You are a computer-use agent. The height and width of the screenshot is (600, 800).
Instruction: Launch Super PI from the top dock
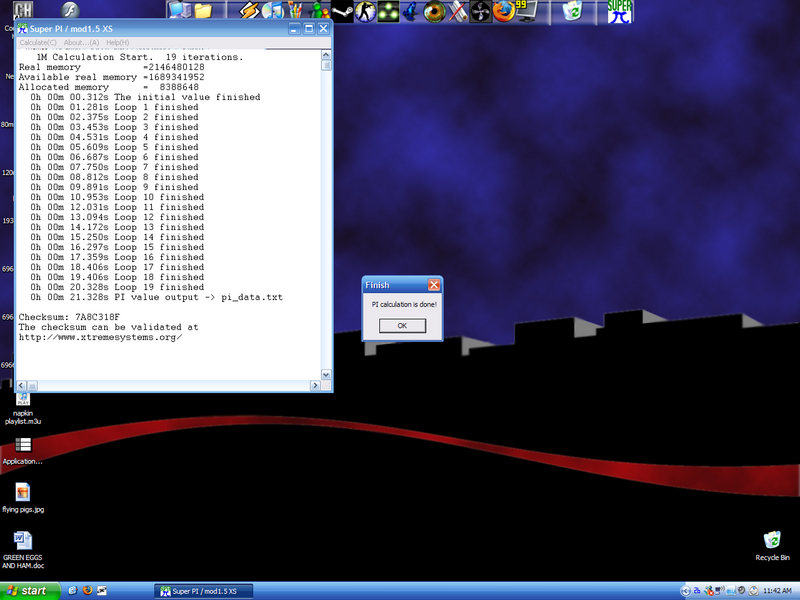tap(619, 11)
